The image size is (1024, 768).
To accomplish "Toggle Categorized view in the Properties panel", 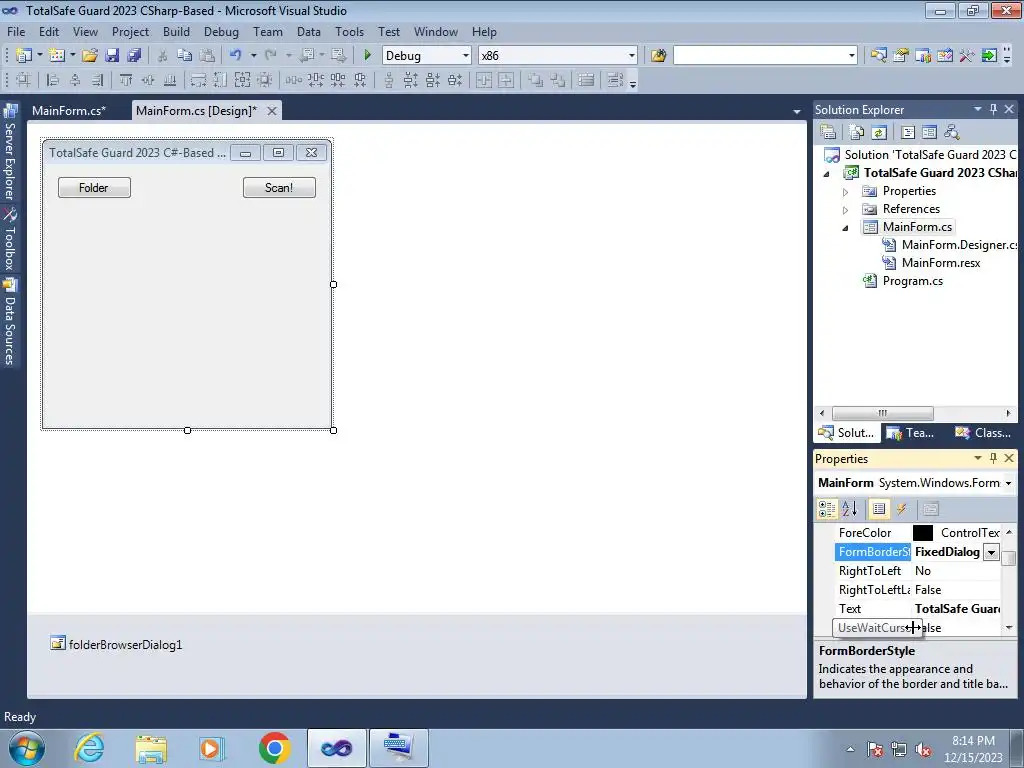I will 827,509.
